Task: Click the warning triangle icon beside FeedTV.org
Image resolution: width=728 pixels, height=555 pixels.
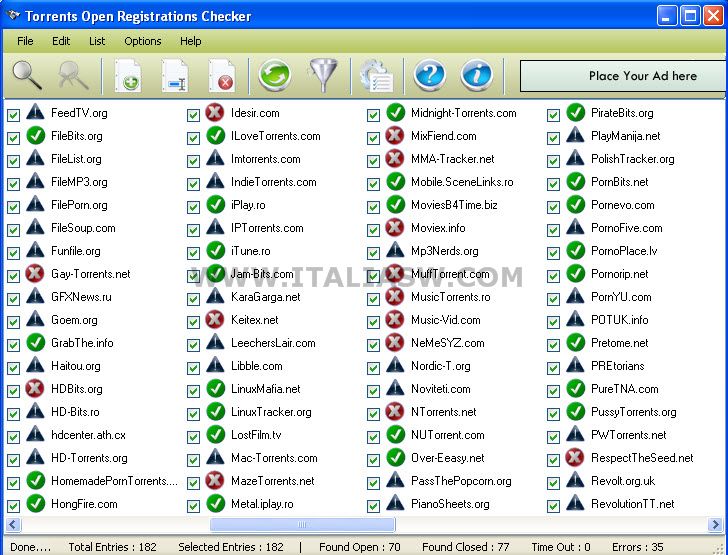Action: [35, 112]
